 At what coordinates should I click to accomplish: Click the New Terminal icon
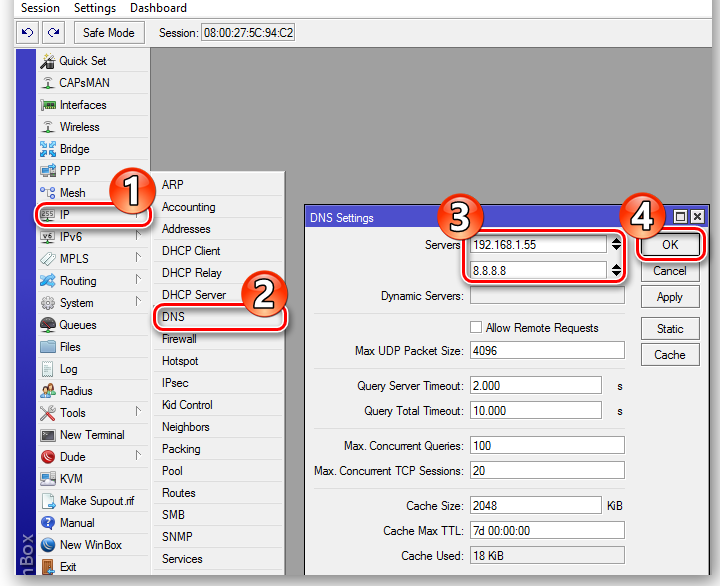point(48,435)
